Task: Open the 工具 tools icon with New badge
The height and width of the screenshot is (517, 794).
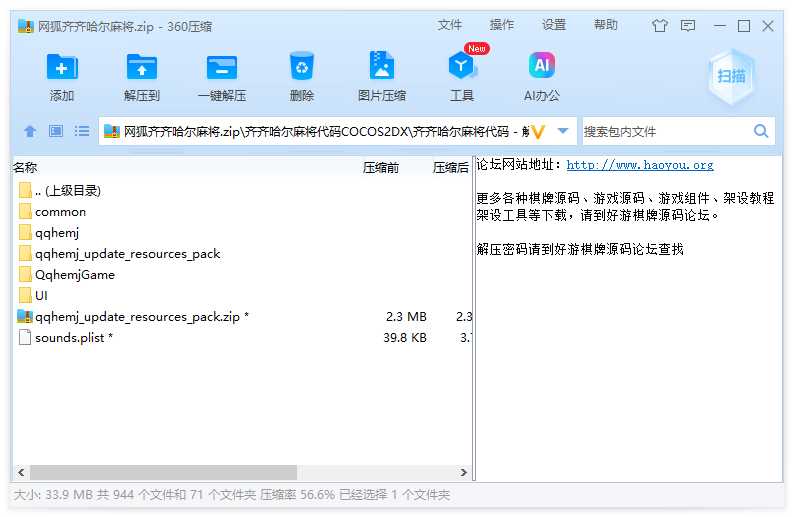Action: click(462, 66)
